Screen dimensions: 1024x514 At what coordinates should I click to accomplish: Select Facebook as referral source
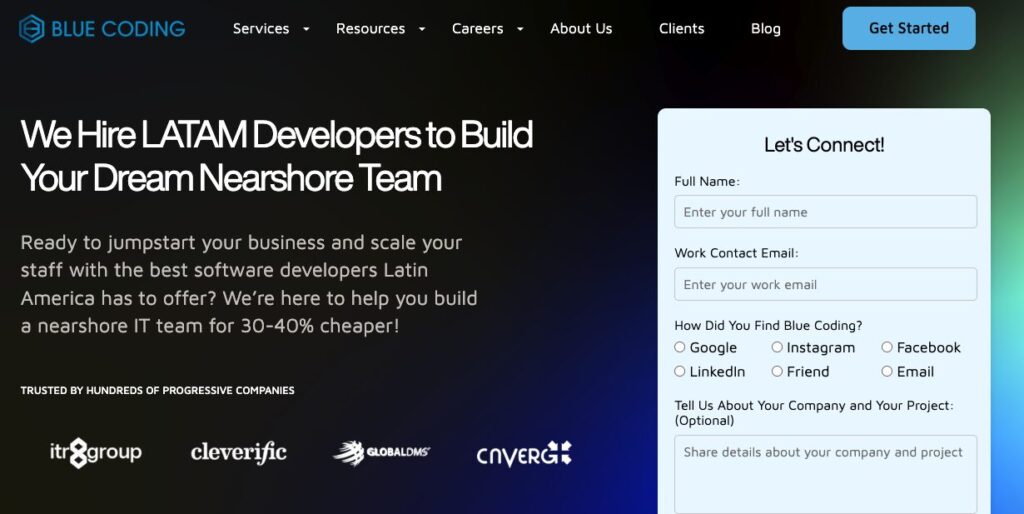coord(887,347)
